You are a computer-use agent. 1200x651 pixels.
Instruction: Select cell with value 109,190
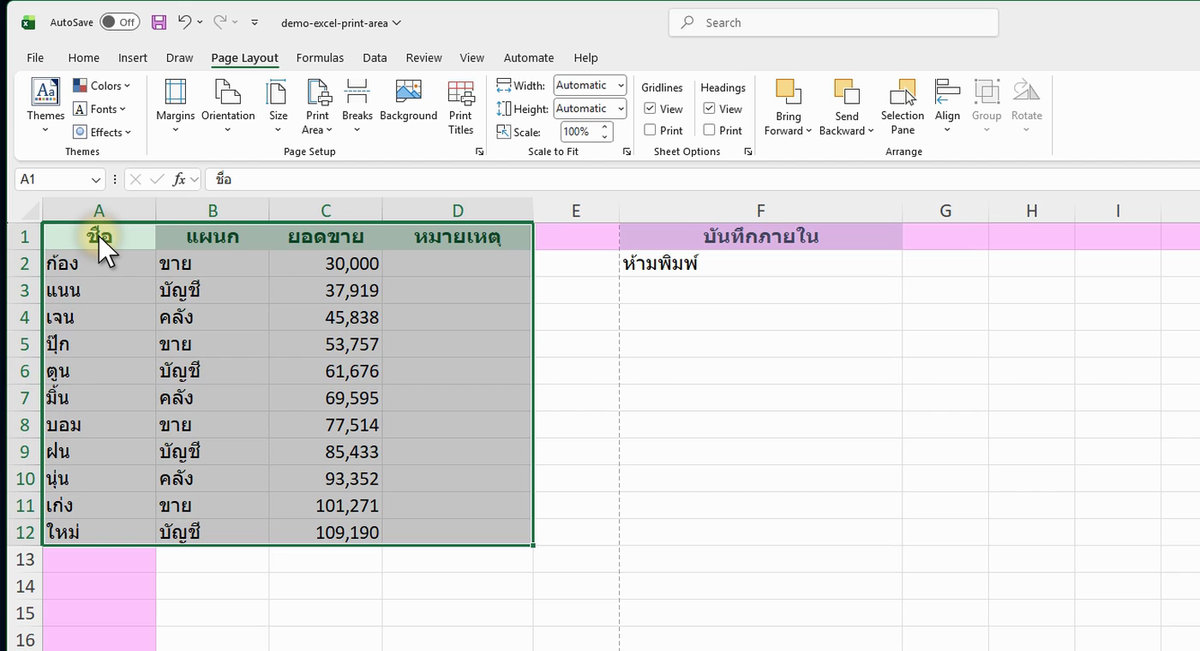click(x=325, y=532)
